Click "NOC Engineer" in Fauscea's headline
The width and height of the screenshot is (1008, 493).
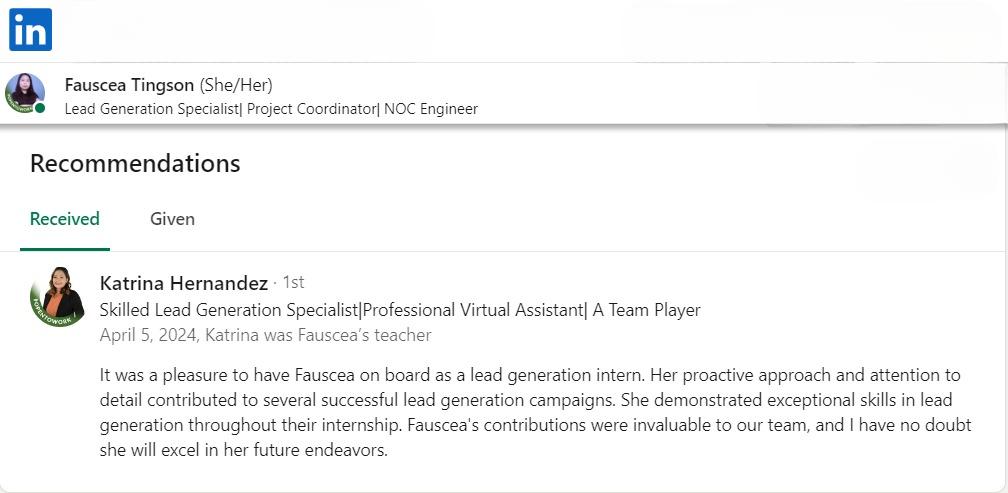(x=431, y=109)
